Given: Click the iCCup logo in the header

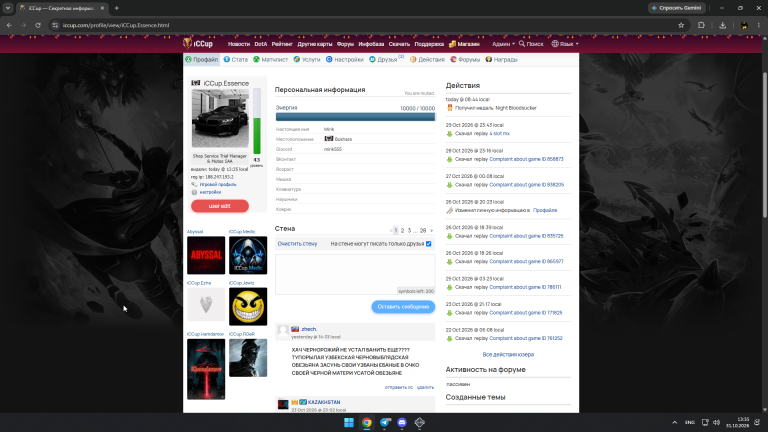Looking at the screenshot, I should tap(198, 44).
